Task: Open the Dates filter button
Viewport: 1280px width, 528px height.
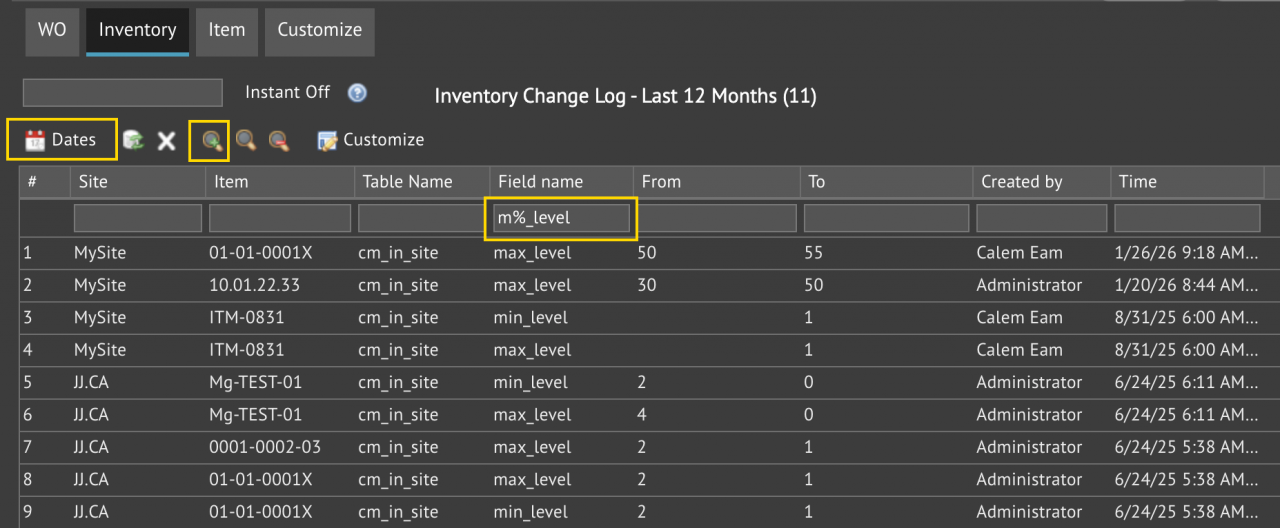Action: (61, 140)
